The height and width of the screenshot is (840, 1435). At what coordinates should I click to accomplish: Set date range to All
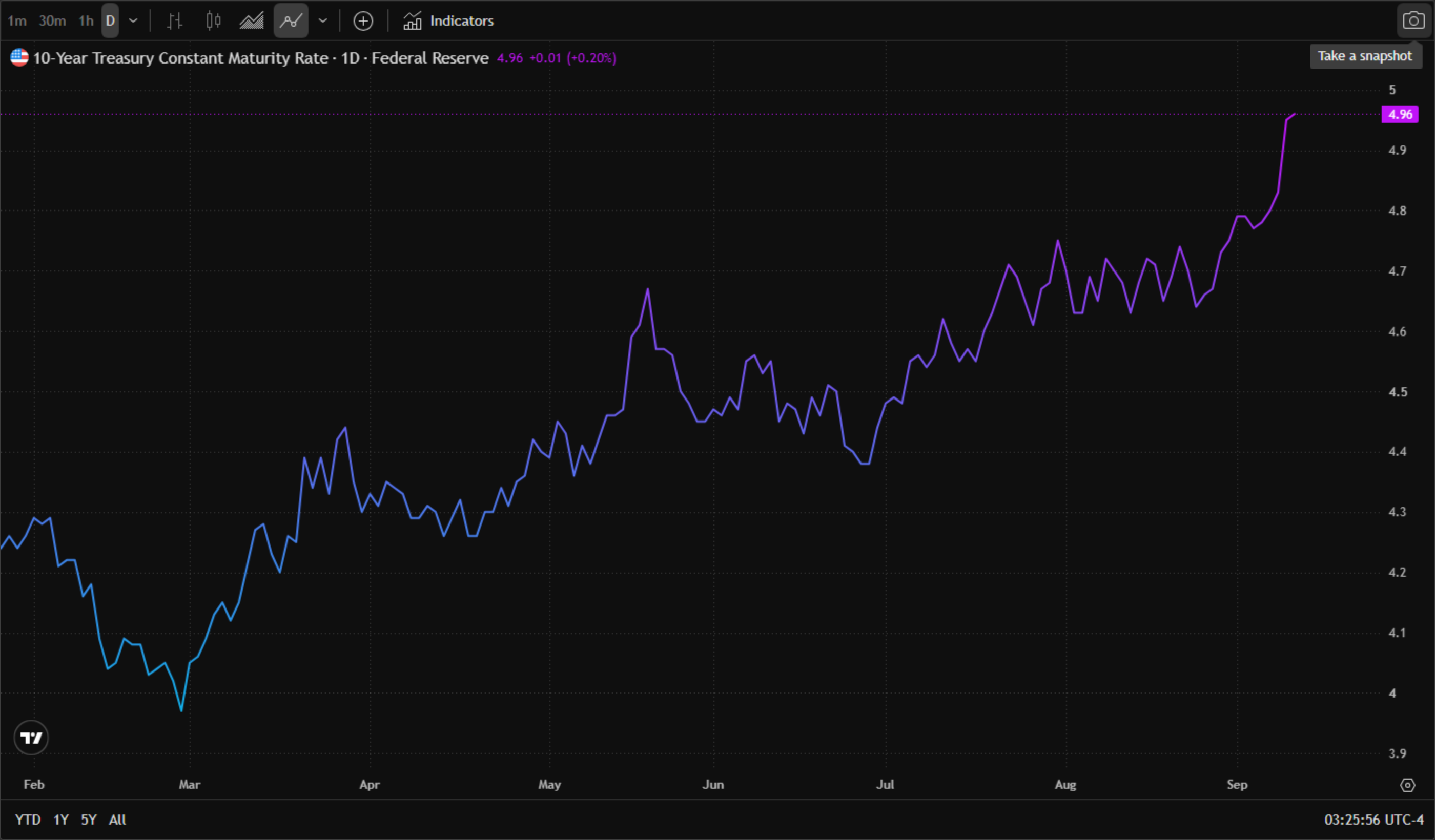click(x=117, y=820)
